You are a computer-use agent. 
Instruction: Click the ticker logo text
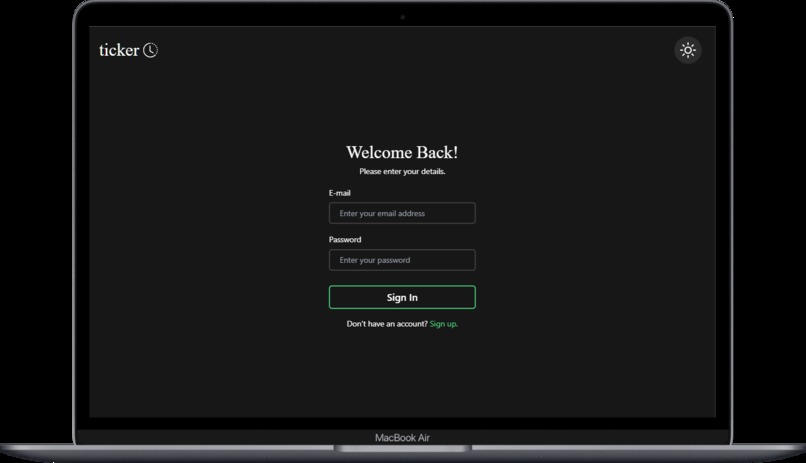119,50
